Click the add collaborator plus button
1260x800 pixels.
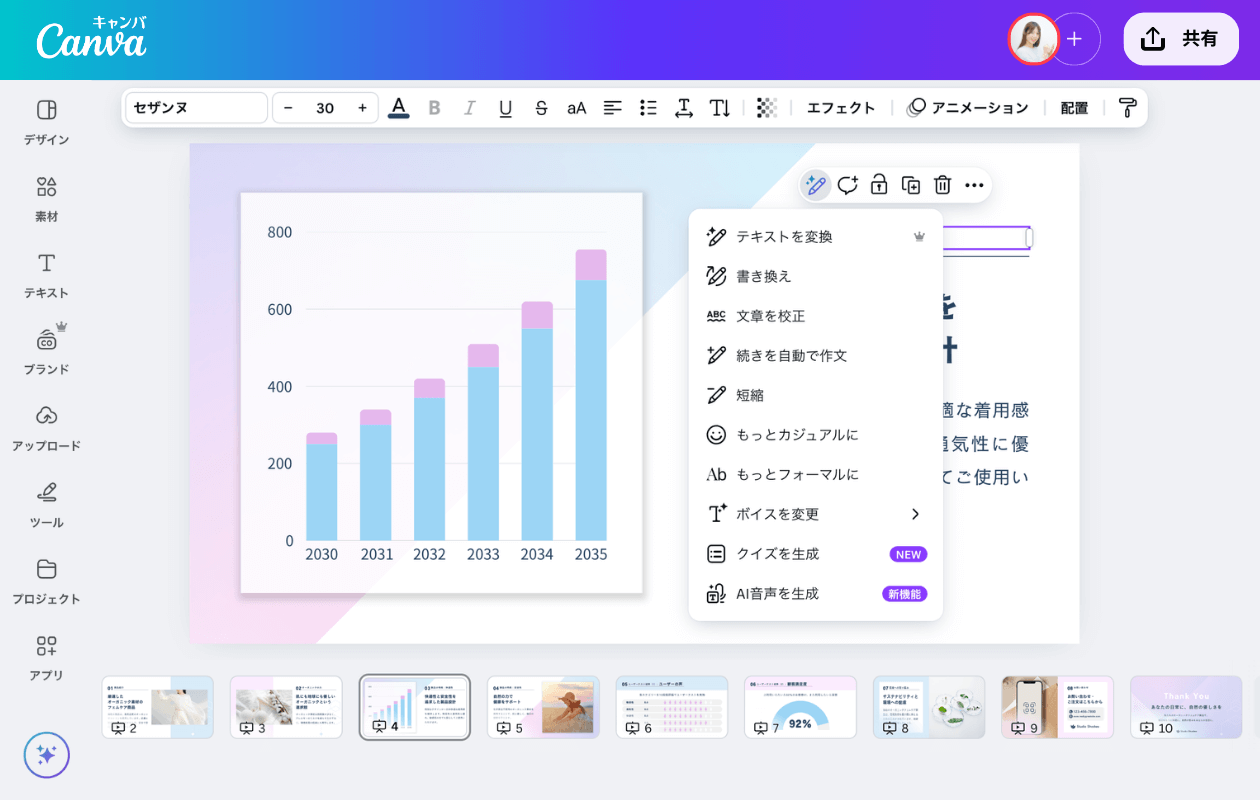pyautogui.click(x=1075, y=39)
